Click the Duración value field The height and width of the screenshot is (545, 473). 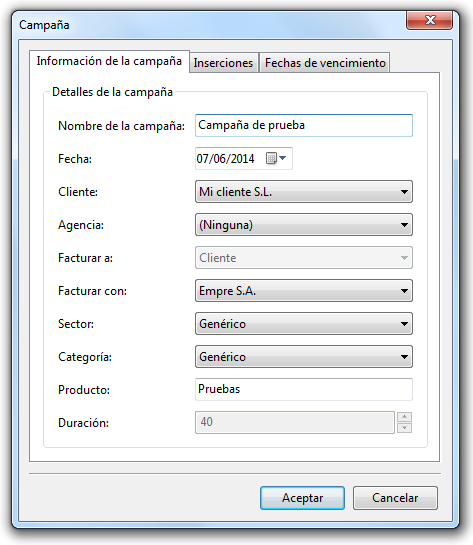click(295, 422)
